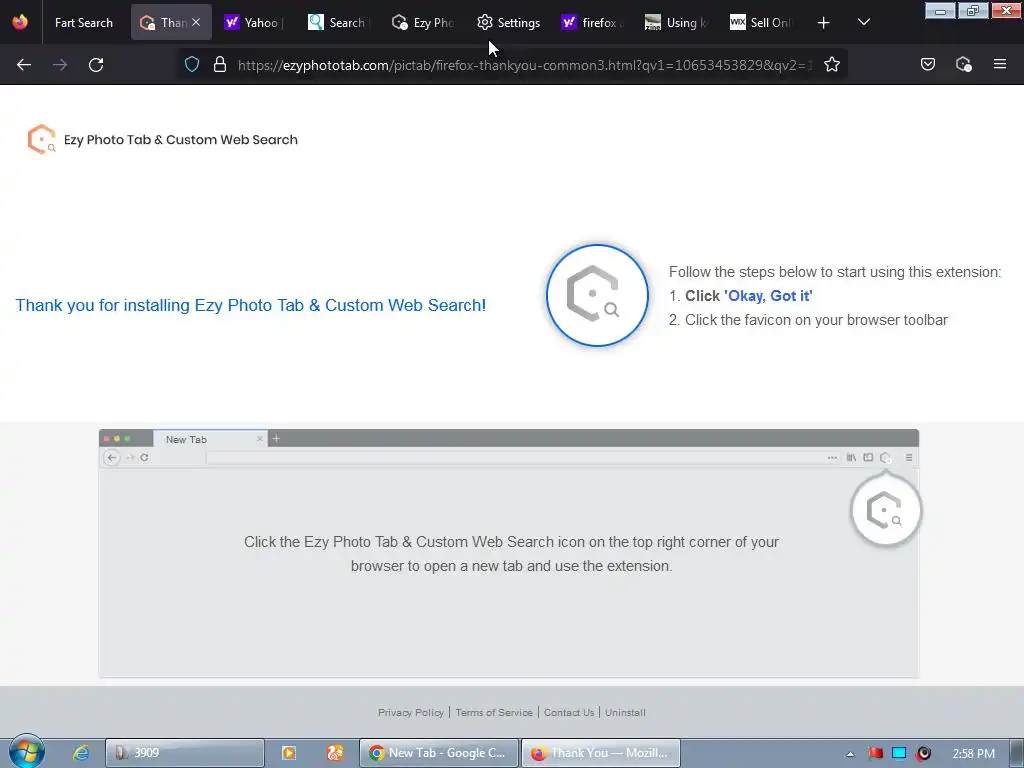Focus the ezyphototab.com URL address bar

(524, 65)
